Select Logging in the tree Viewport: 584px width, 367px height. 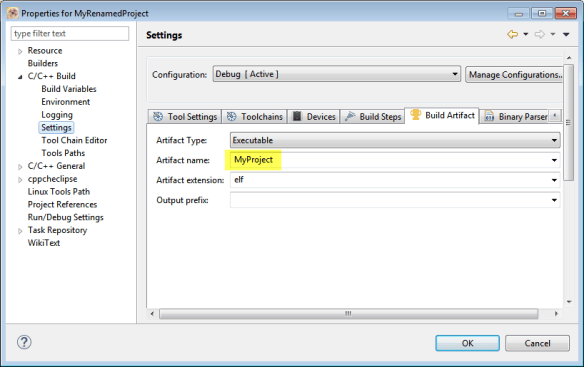[57, 115]
